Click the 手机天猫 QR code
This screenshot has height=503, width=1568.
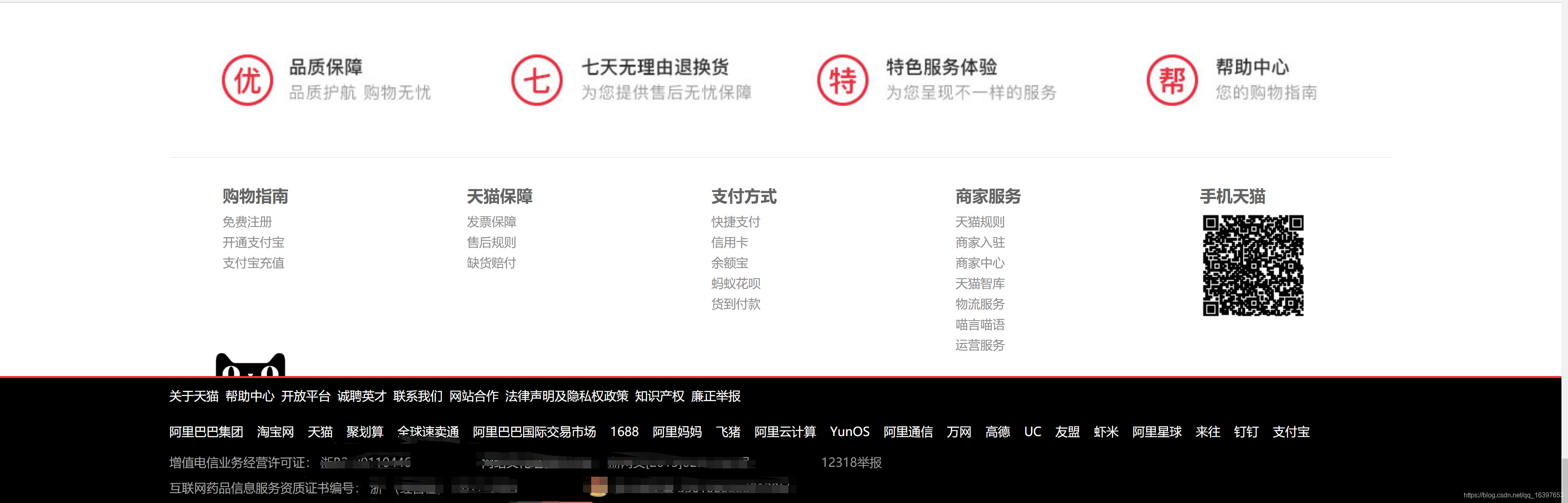click(1253, 265)
